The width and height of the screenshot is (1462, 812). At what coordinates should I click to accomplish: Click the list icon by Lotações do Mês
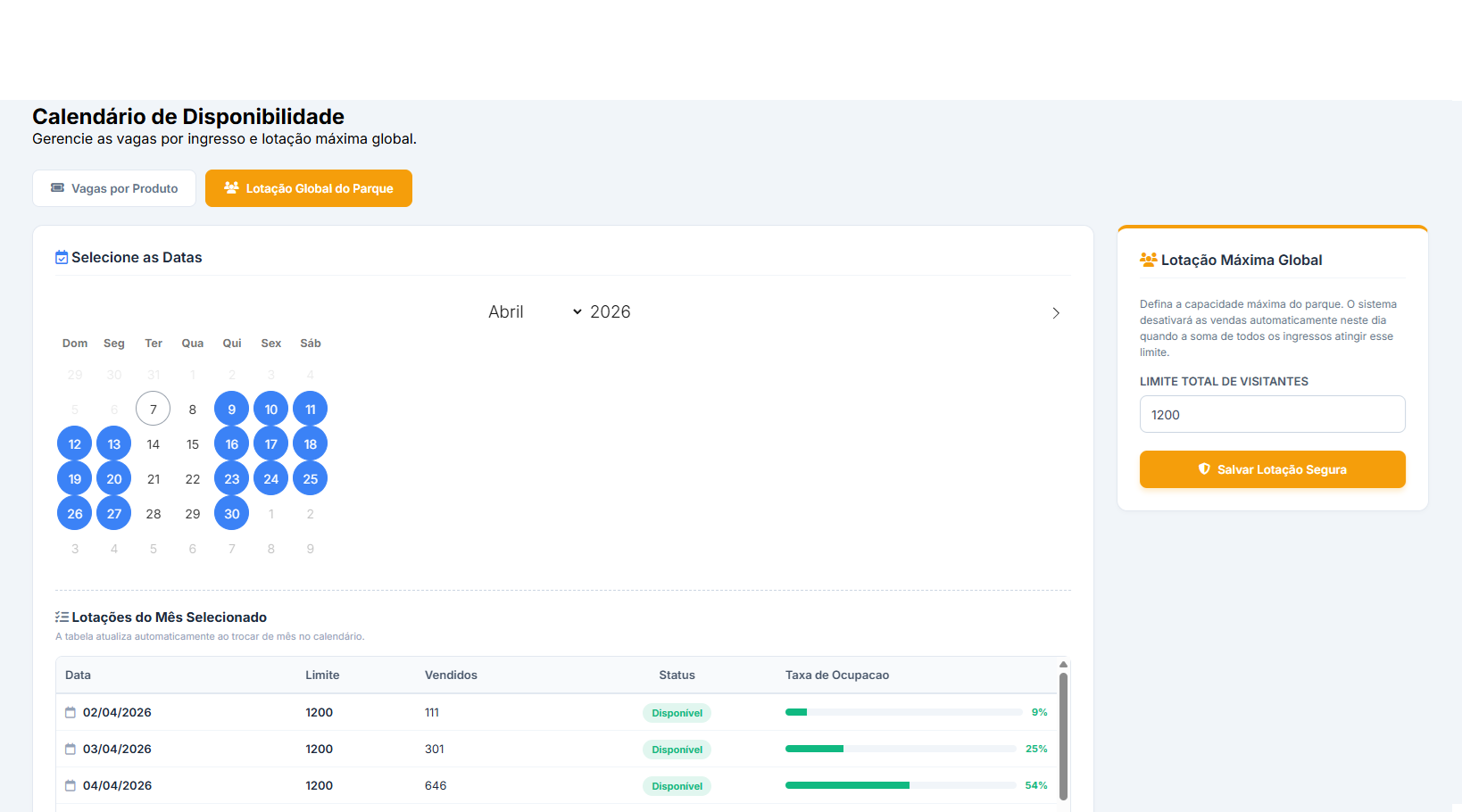(x=62, y=617)
